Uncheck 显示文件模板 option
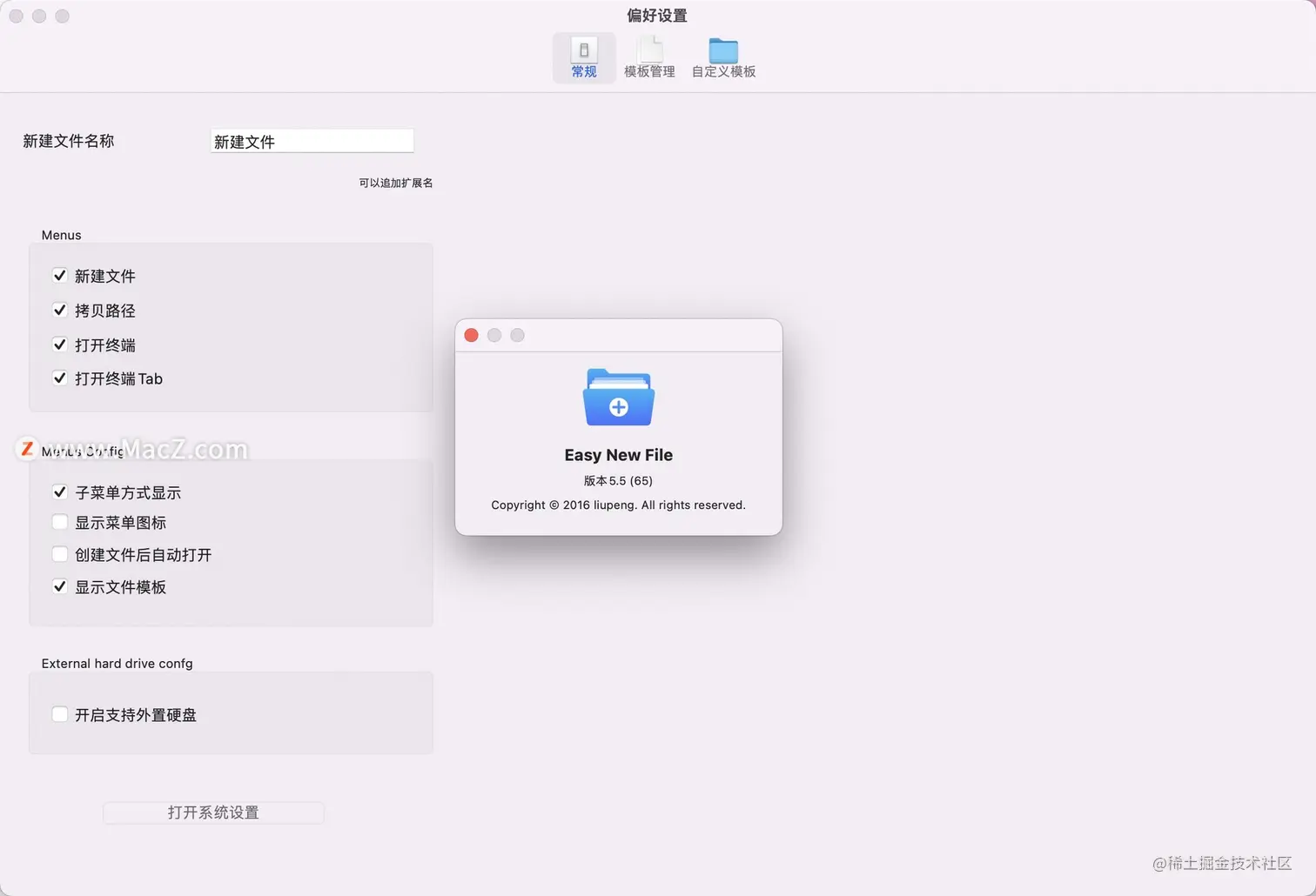The height and width of the screenshot is (896, 1316). [x=60, y=586]
